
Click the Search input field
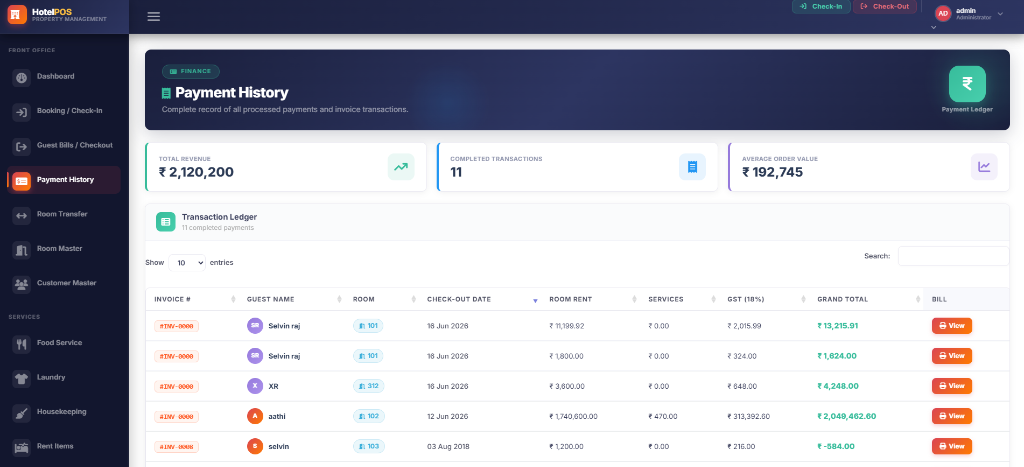[x=953, y=256]
